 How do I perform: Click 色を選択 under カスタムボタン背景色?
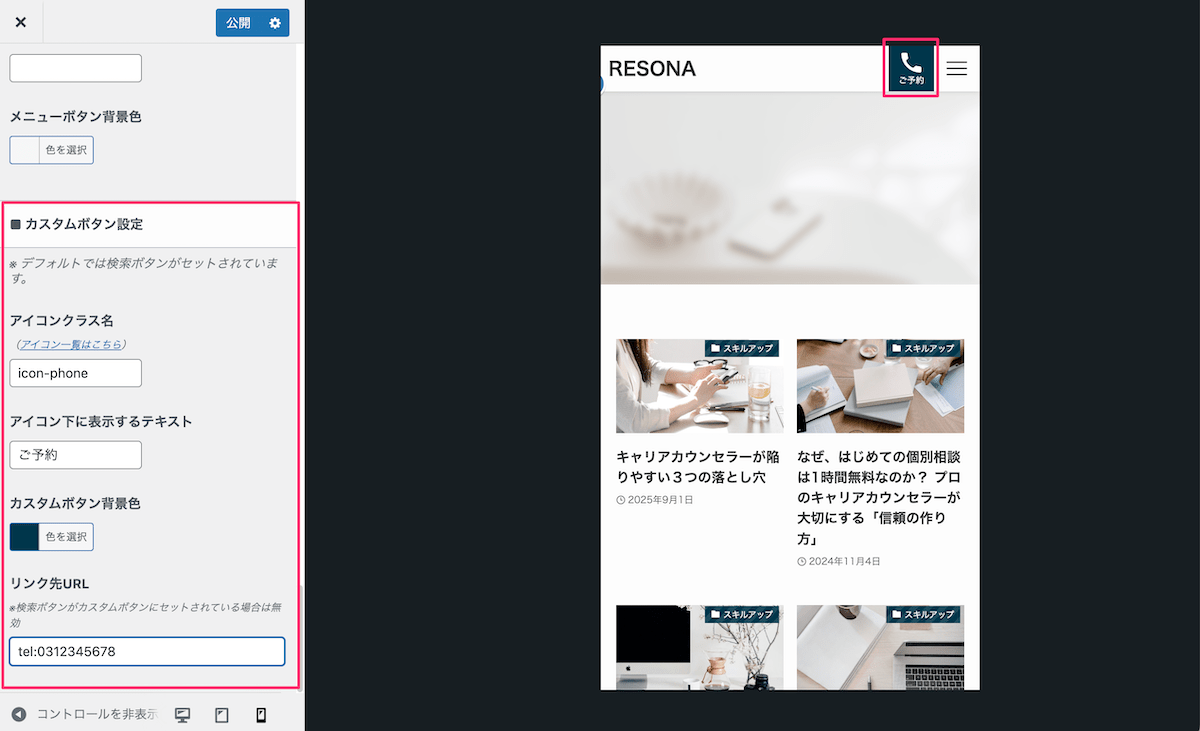[66, 537]
